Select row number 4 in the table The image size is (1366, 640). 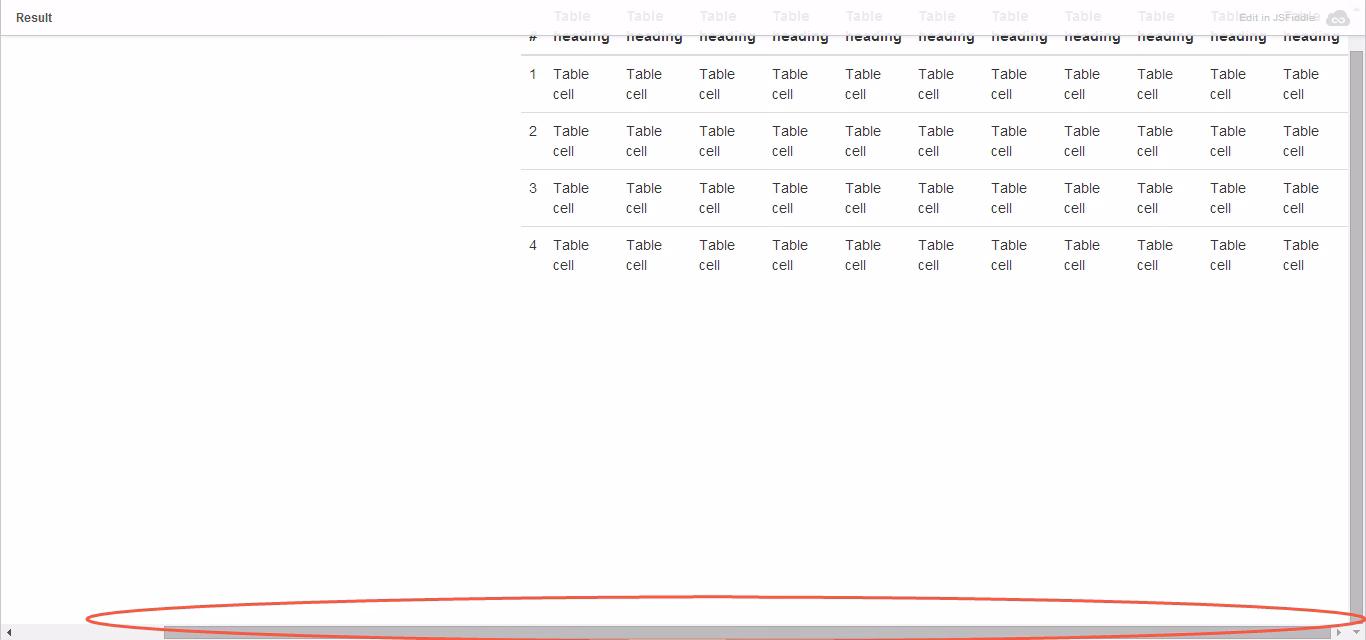[532, 245]
